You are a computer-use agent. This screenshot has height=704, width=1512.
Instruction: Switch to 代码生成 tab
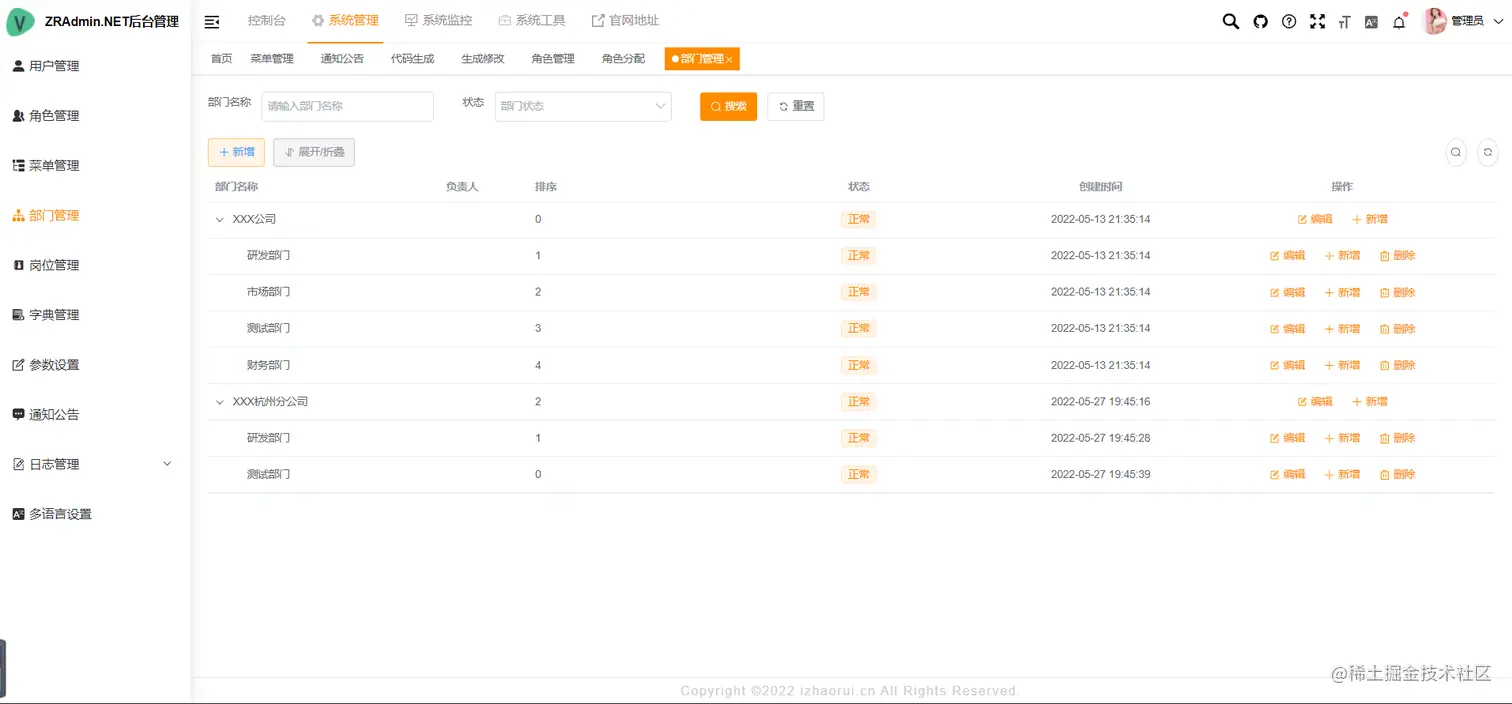coord(412,59)
